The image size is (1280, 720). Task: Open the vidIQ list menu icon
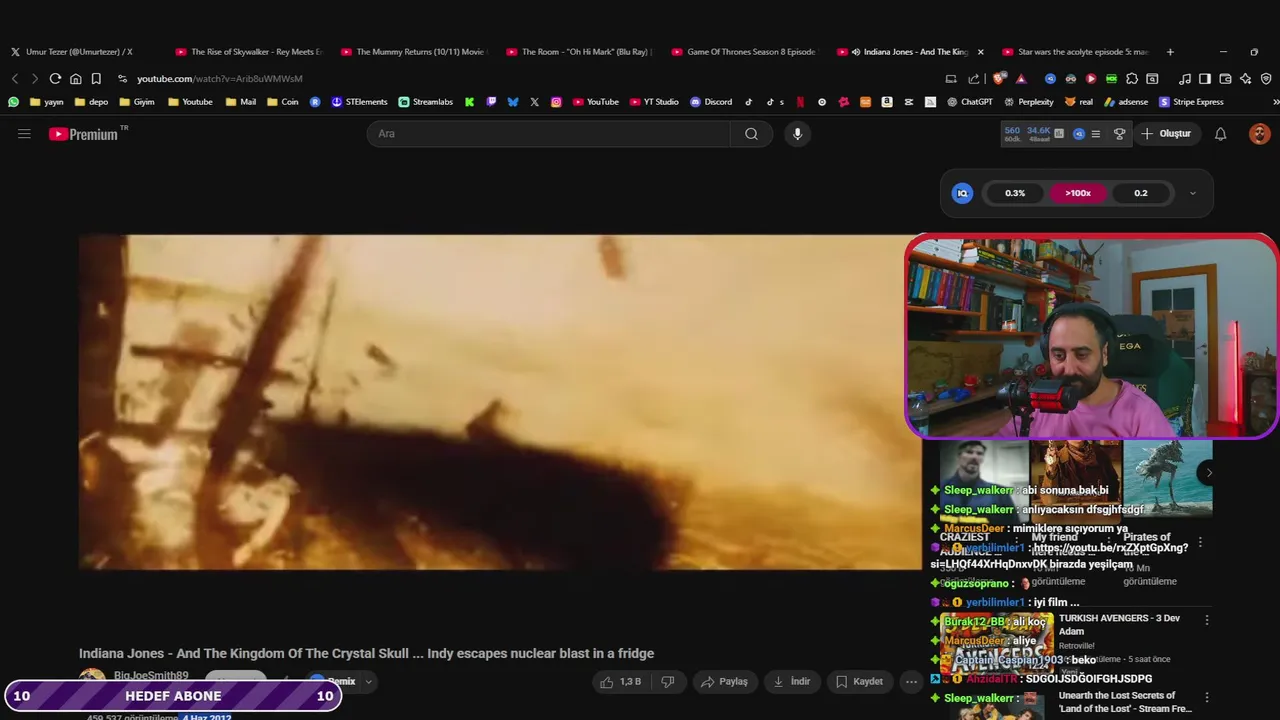click(1096, 133)
